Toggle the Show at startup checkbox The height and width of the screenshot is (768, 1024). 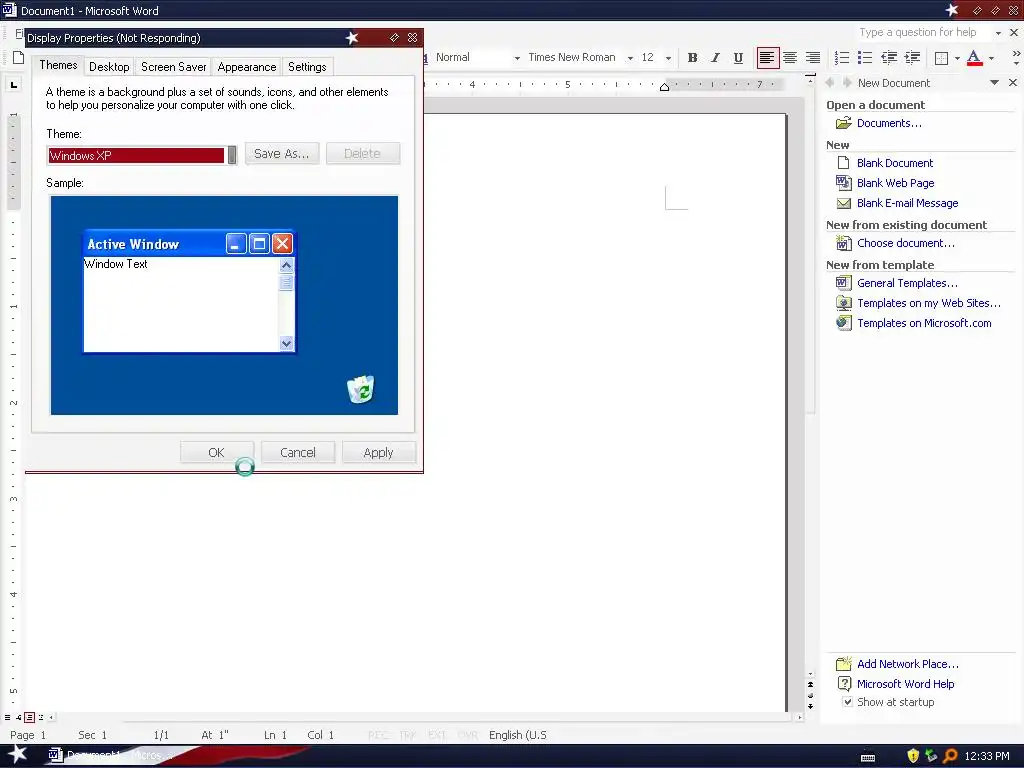(847, 702)
